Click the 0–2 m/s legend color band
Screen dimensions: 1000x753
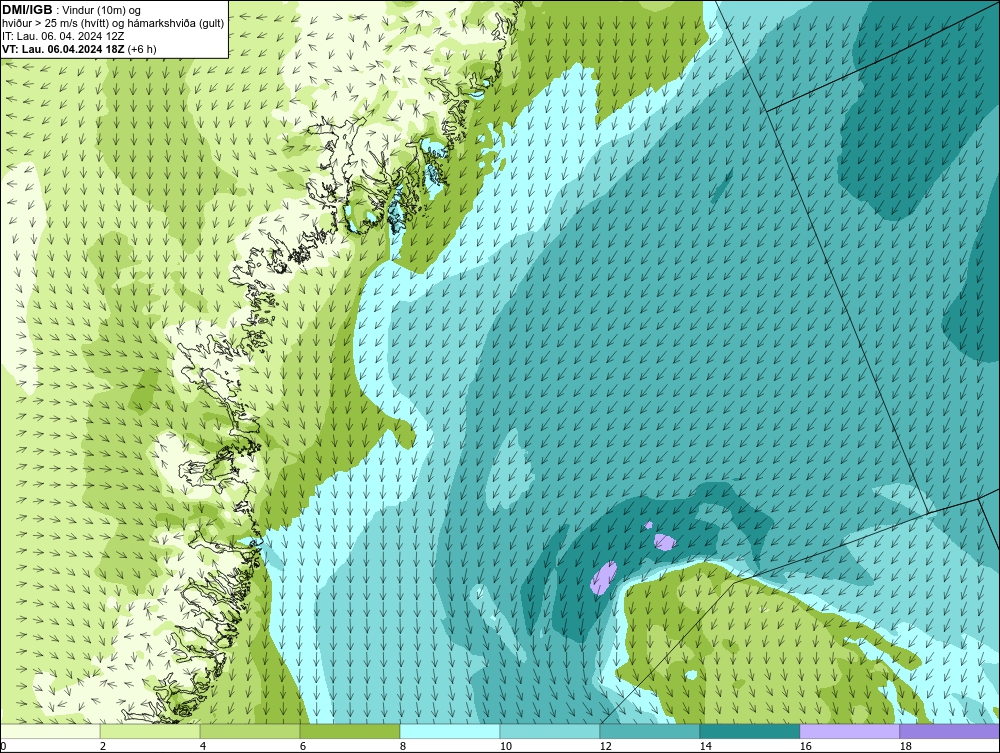50,731
